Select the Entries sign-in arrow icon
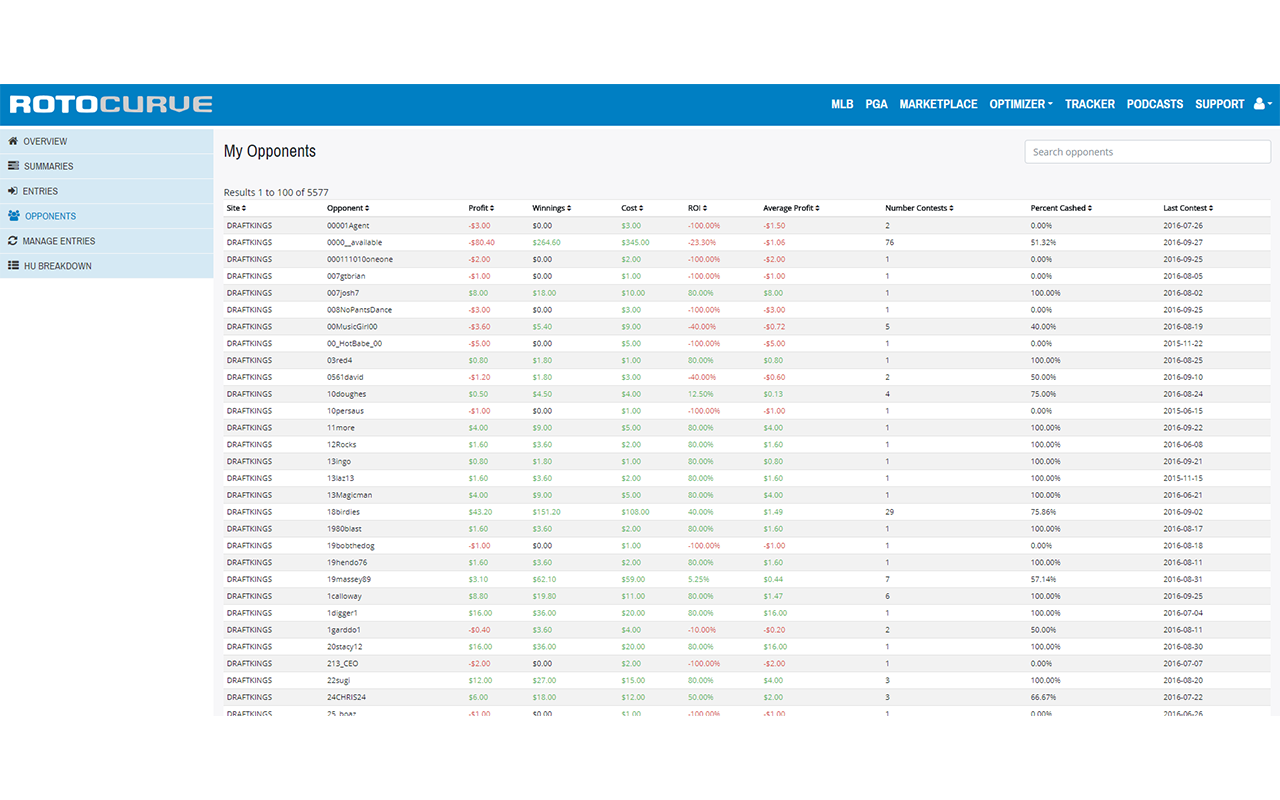 pos(14,191)
